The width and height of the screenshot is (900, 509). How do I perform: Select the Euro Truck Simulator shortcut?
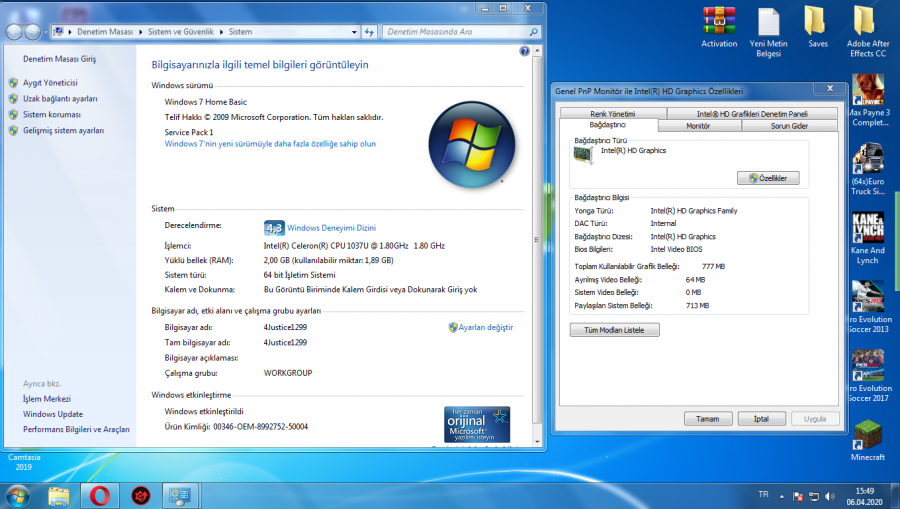pyautogui.click(x=868, y=169)
